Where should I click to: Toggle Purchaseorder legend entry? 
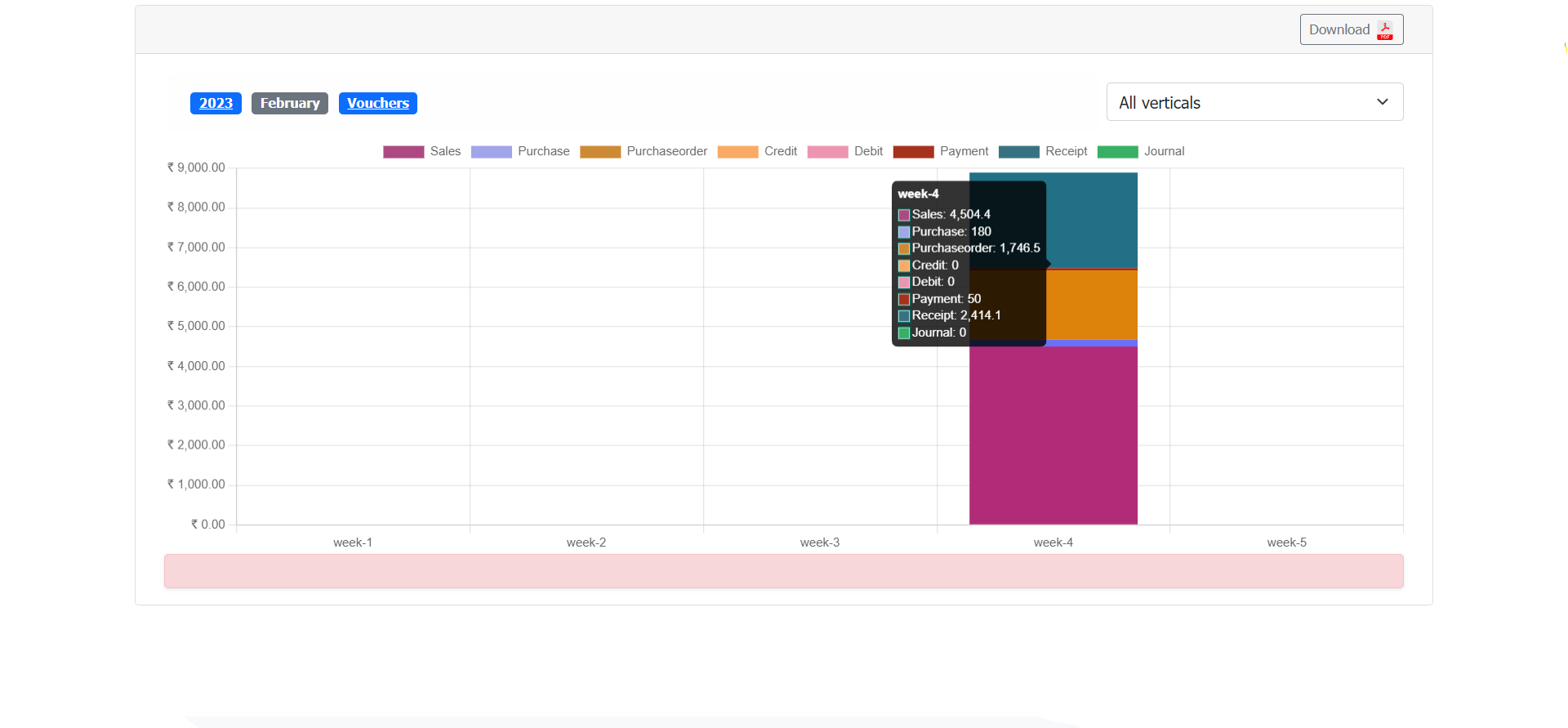click(666, 152)
